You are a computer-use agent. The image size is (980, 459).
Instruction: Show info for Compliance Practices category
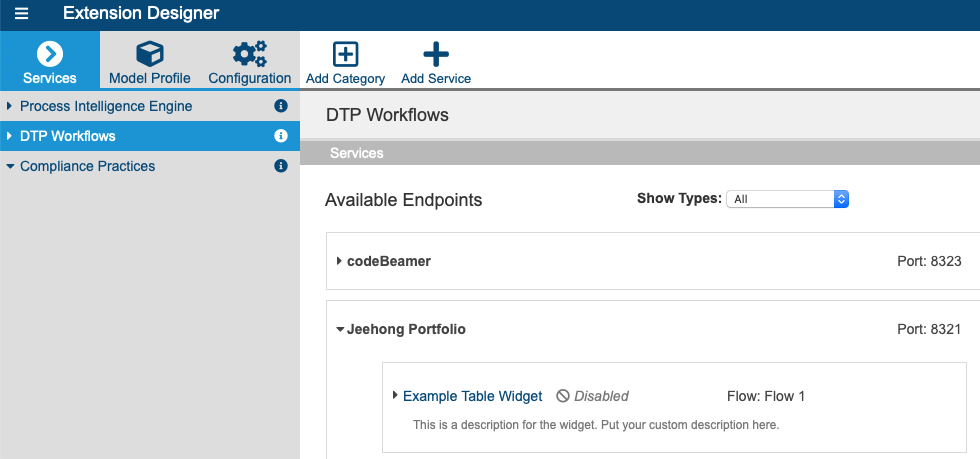(281, 166)
